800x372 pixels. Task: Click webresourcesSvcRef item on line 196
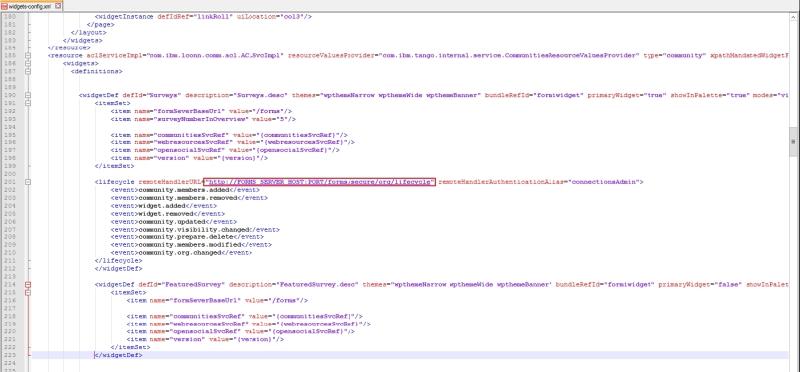(233, 142)
